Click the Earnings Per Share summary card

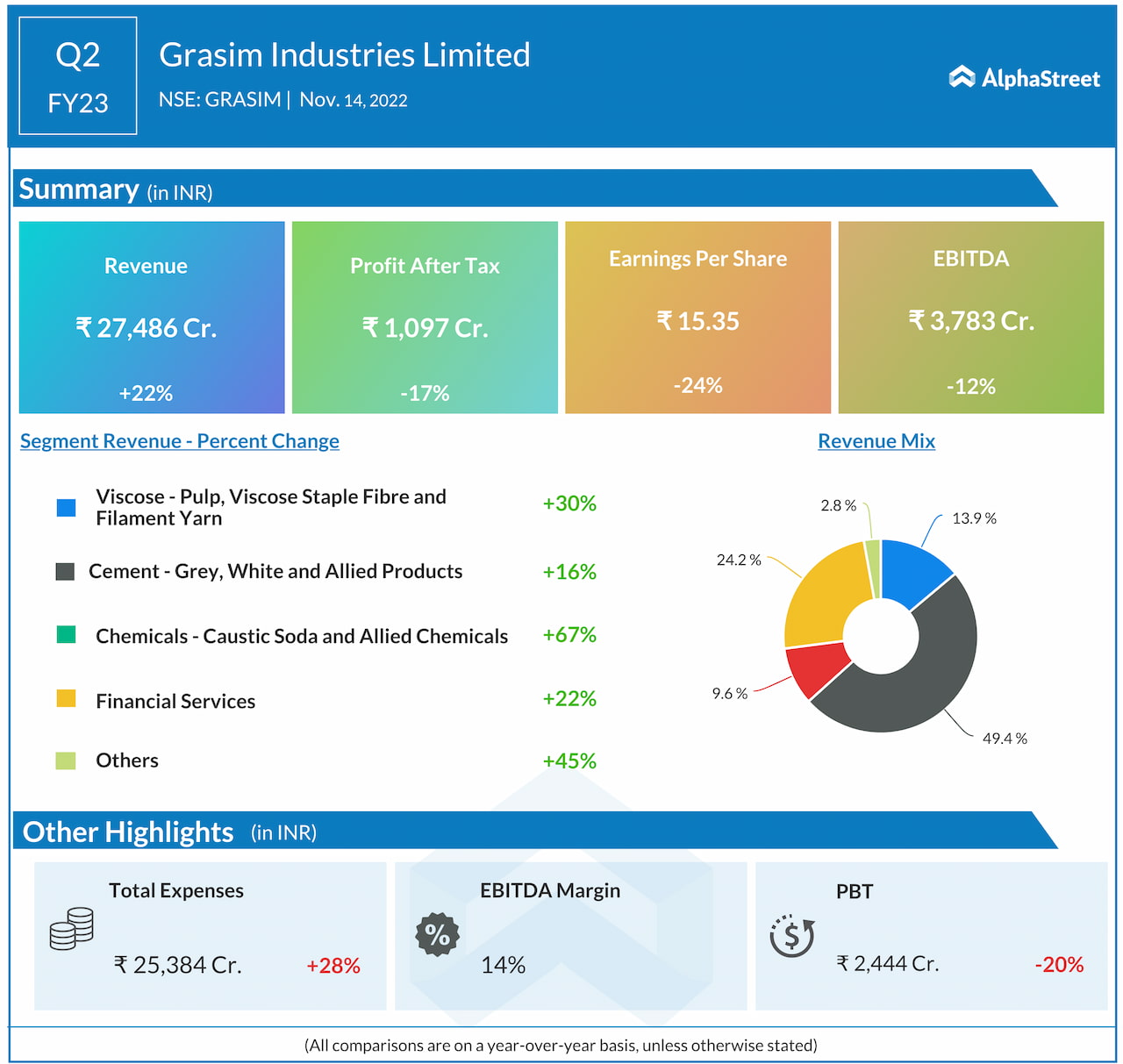tap(697, 317)
